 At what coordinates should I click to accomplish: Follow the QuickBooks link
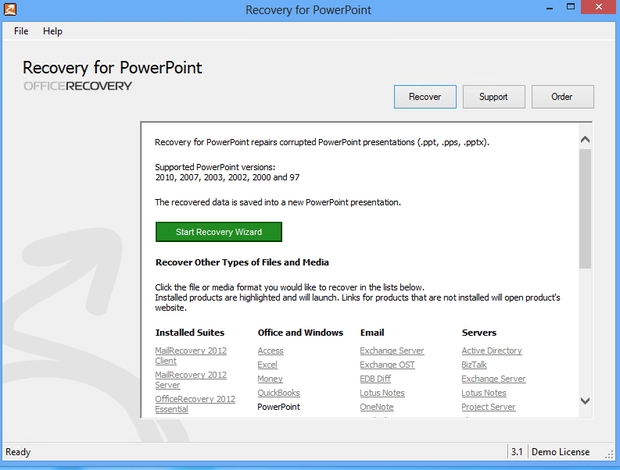point(278,393)
